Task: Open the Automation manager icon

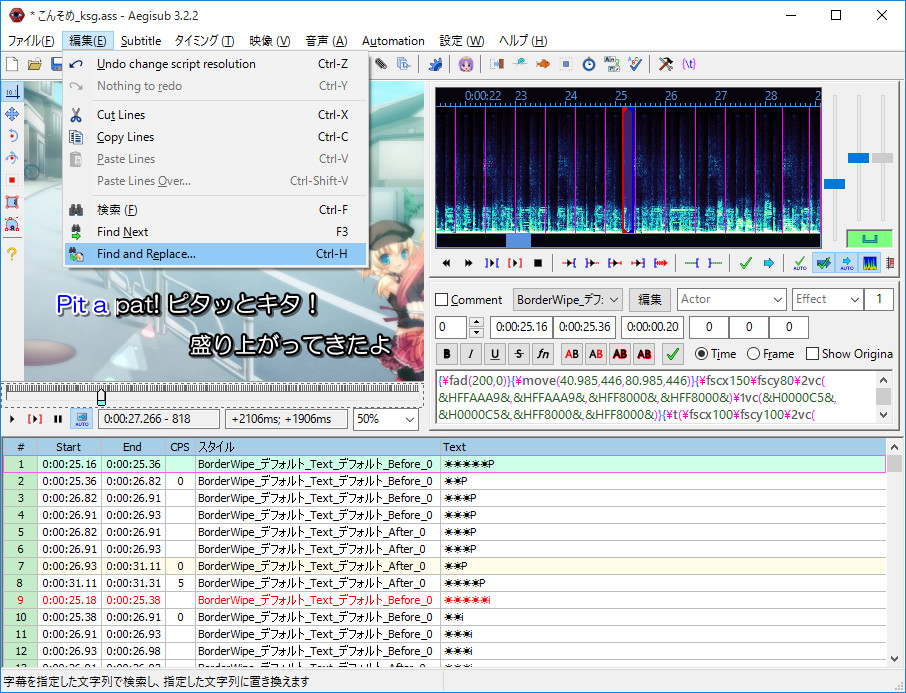Action: (436, 64)
